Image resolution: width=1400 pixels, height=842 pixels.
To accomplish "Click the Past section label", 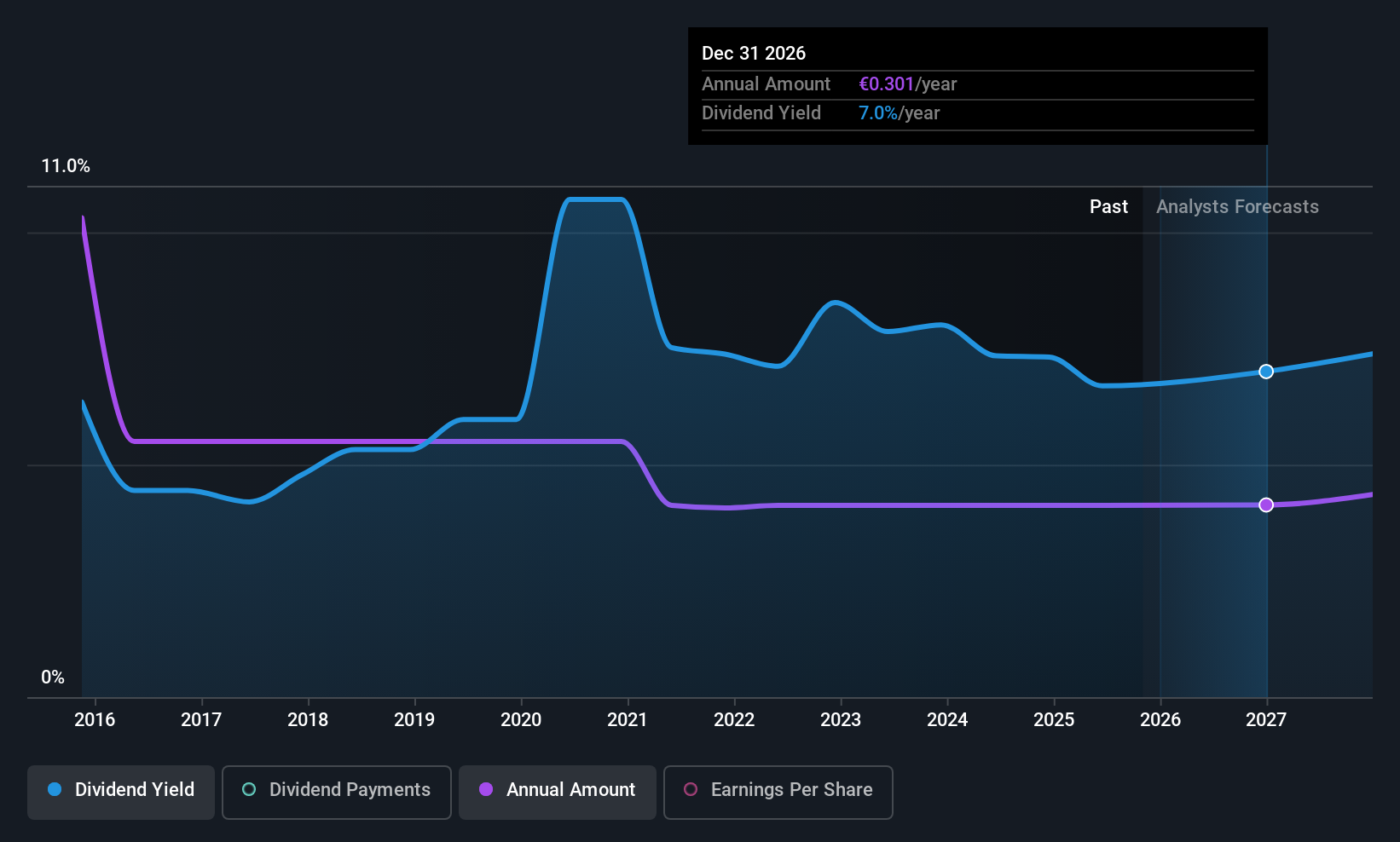I will click(x=1108, y=207).
